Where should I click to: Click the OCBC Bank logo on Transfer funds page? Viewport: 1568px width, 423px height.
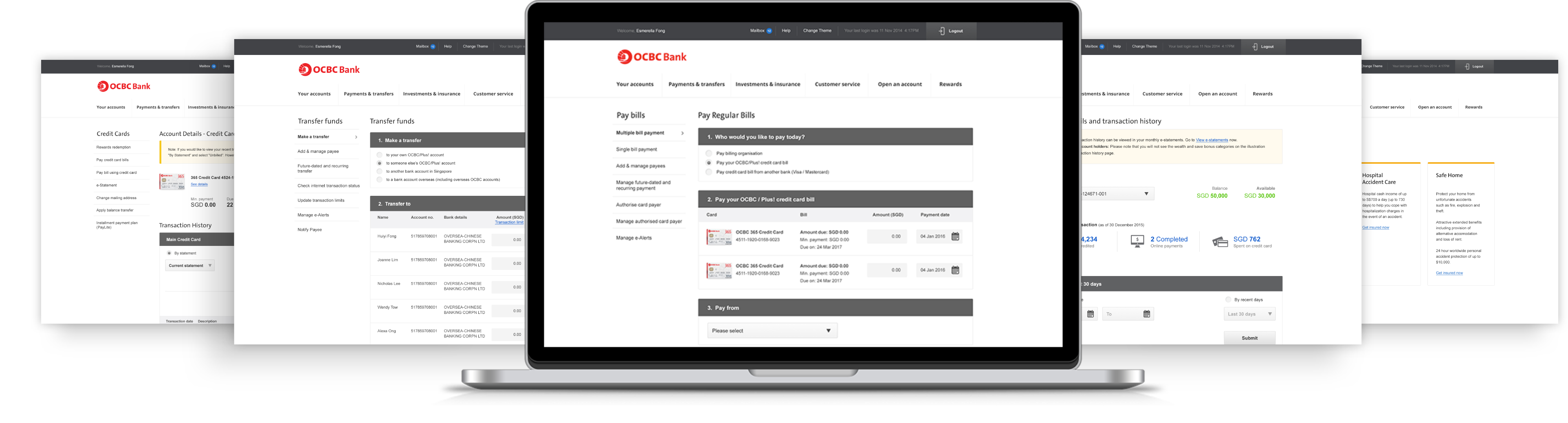click(x=329, y=70)
